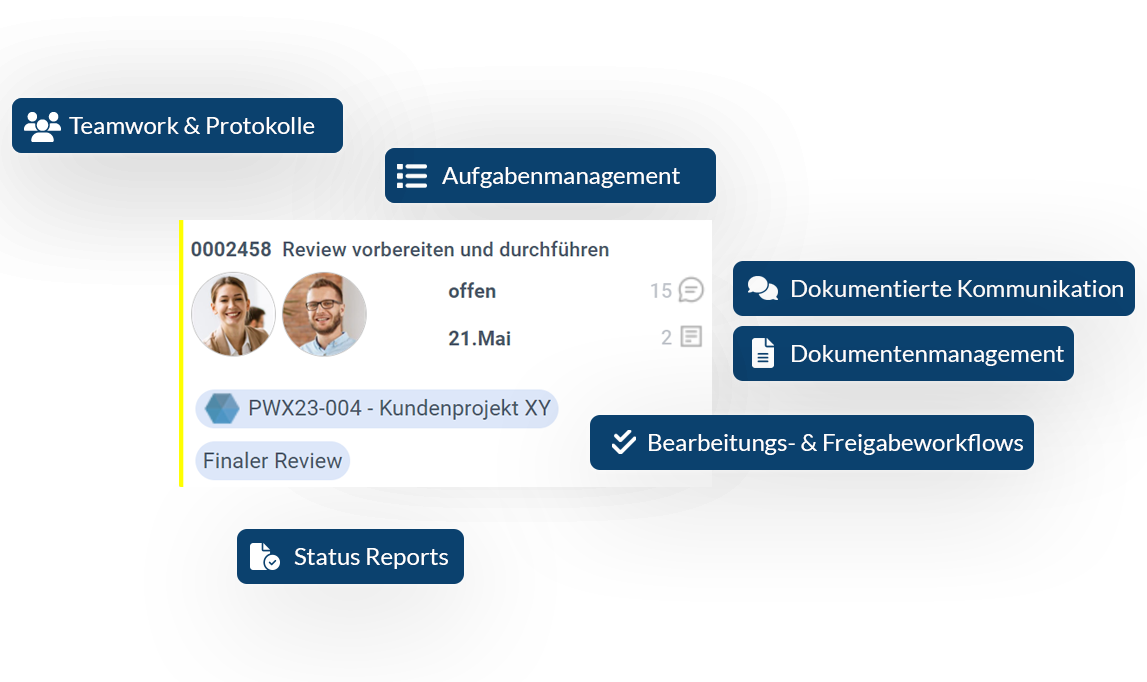This screenshot has height=682, width=1147.
Task: Open notes icon next to count 2
Action: click(691, 337)
